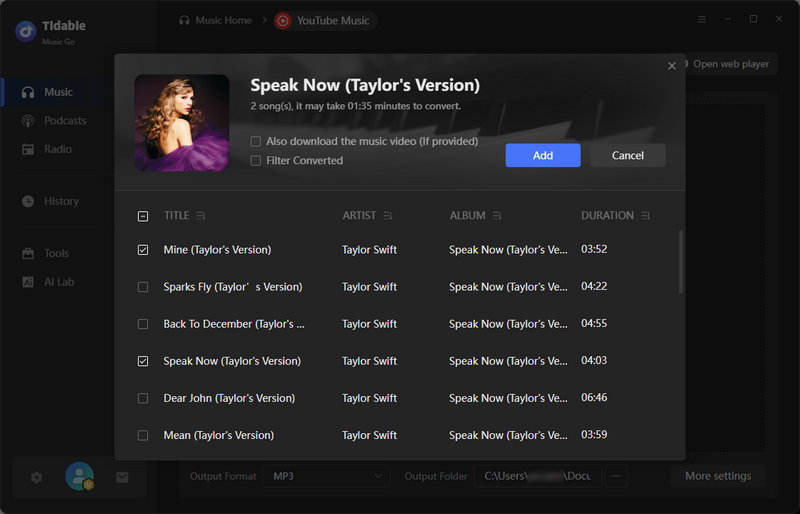The width and height of the screenshot is (800, 514).
Task: Click the Tools label in sidebar
Action: click(57, 253)
